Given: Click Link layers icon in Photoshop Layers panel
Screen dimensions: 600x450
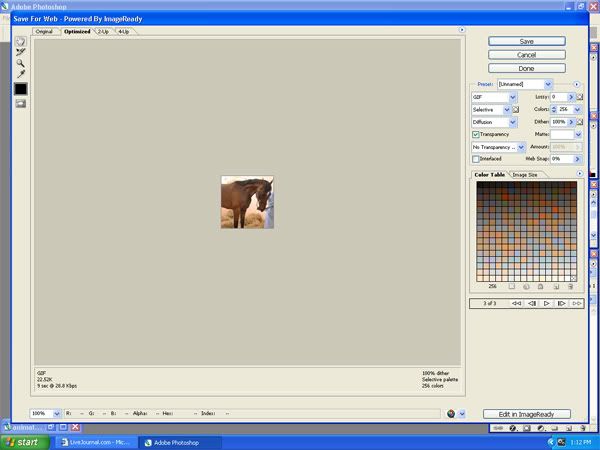Looking at the screenshot, I should pos(498,428).
